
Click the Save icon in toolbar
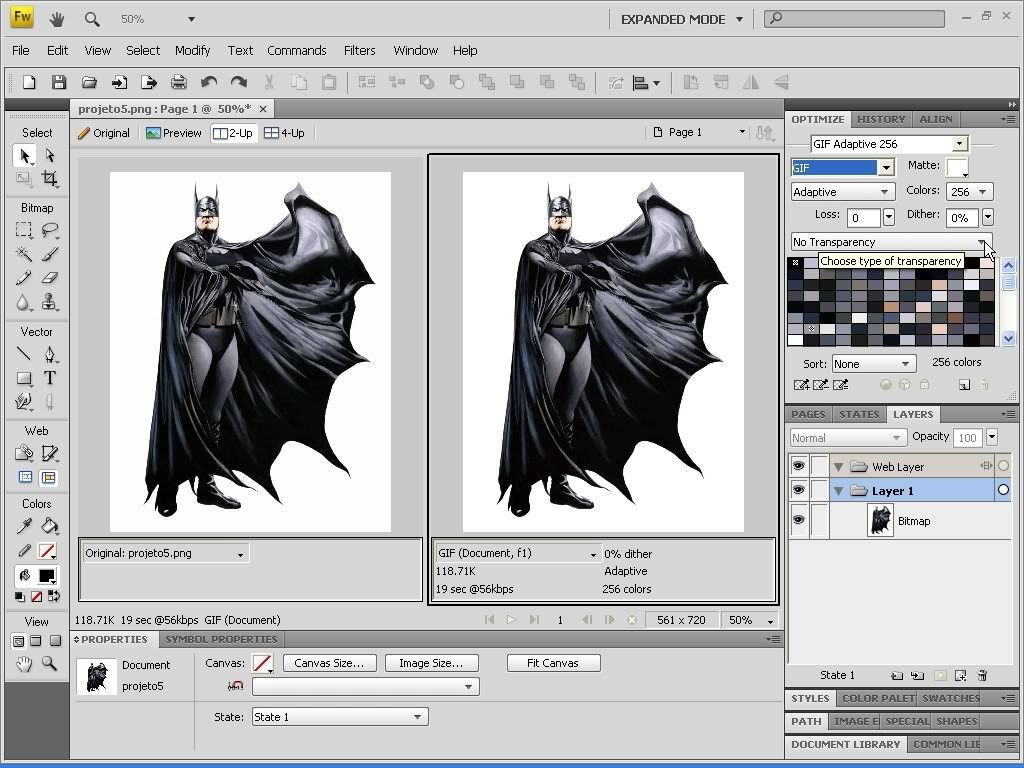[59, 82]
